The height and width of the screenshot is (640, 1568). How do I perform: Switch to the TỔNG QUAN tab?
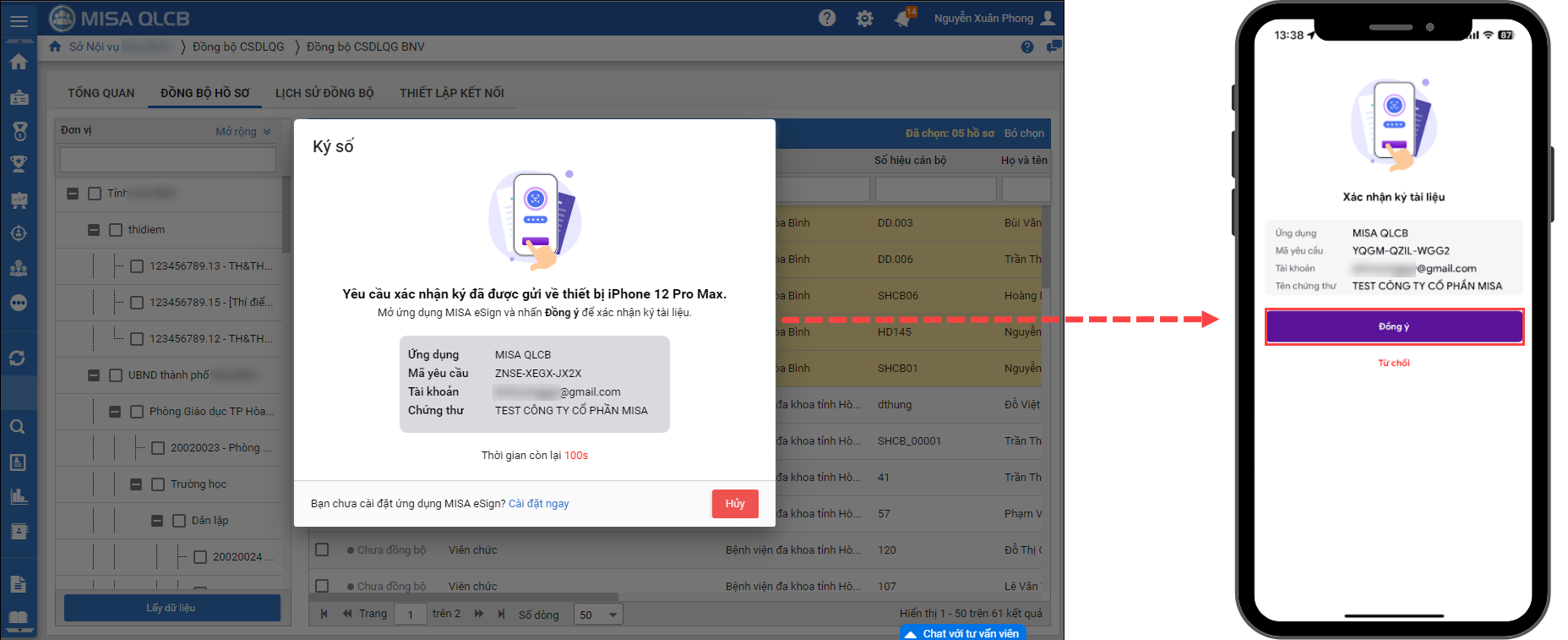tap(101, 93)
